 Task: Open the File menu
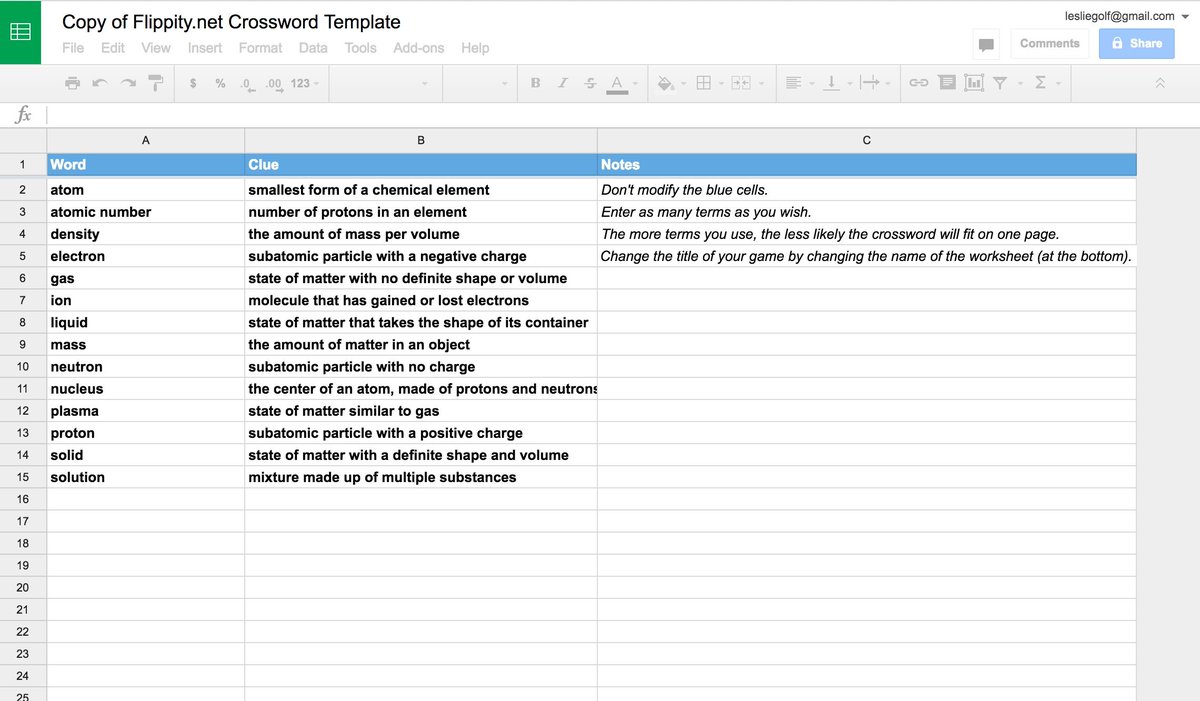pyautogui.click(x=73, y=47)
